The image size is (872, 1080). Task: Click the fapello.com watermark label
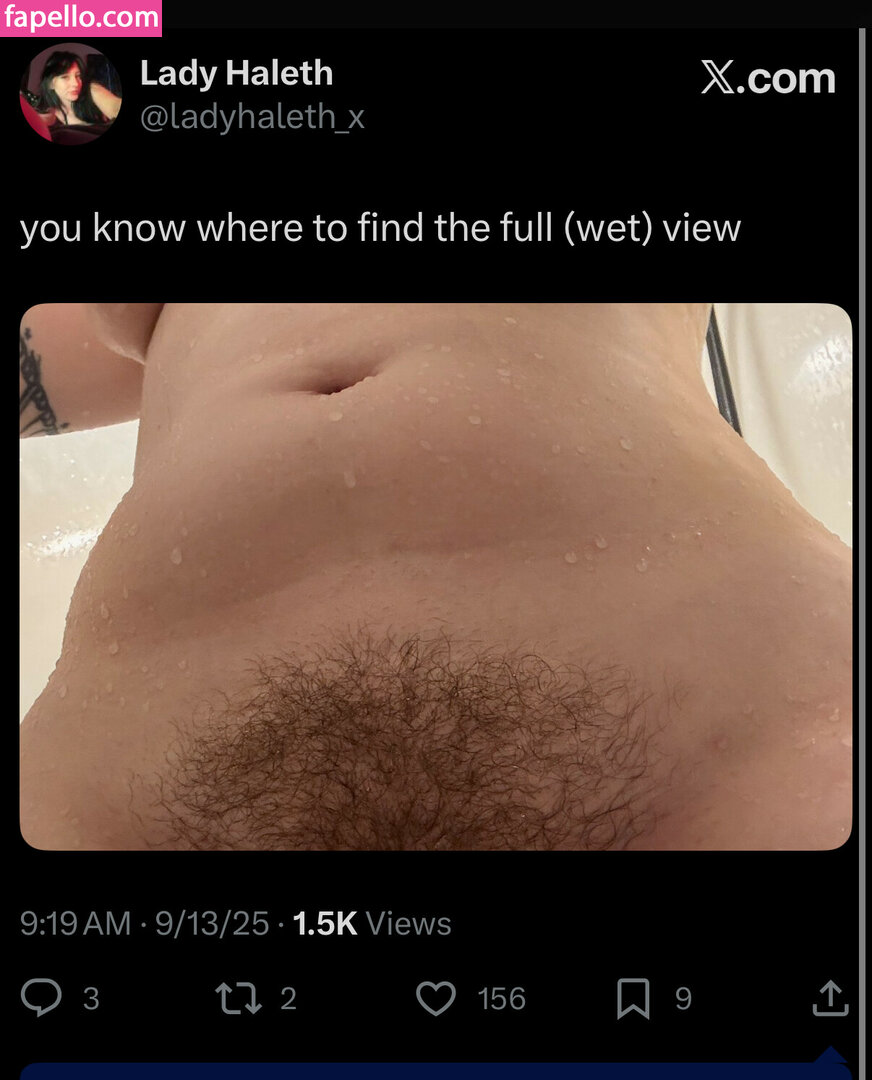81,17
